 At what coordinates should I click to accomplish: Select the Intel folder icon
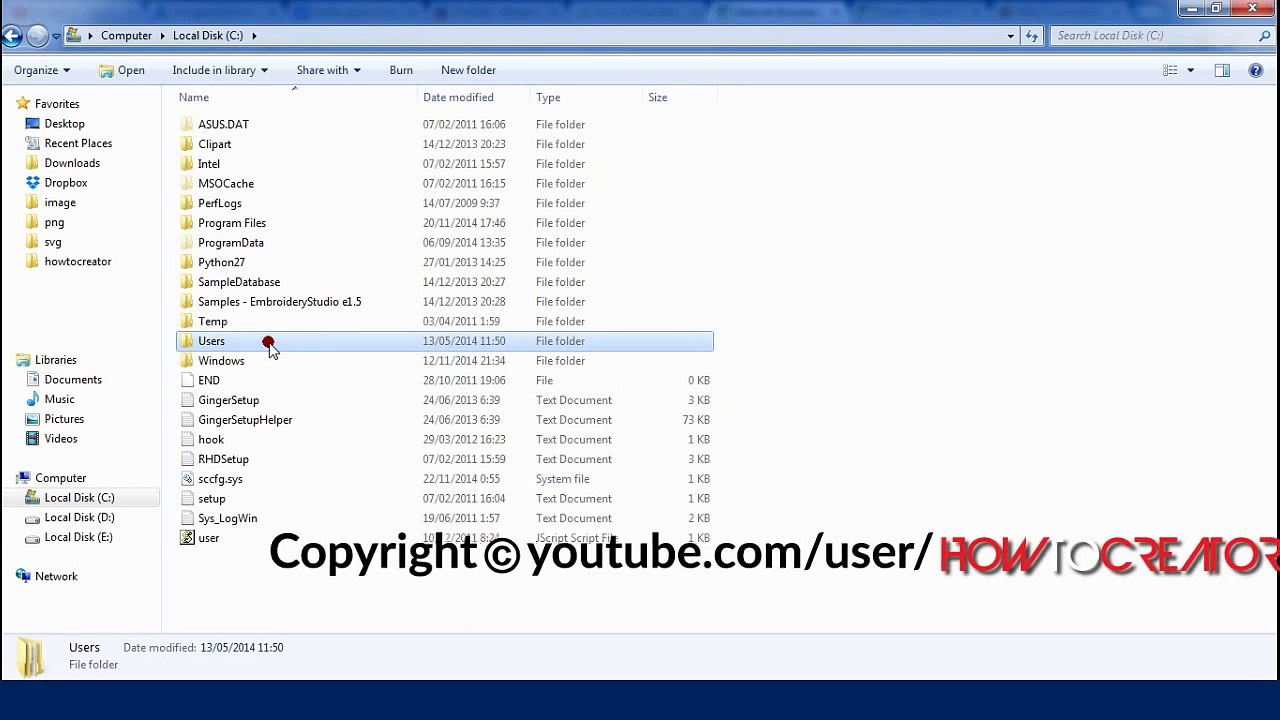coord(187,164)
